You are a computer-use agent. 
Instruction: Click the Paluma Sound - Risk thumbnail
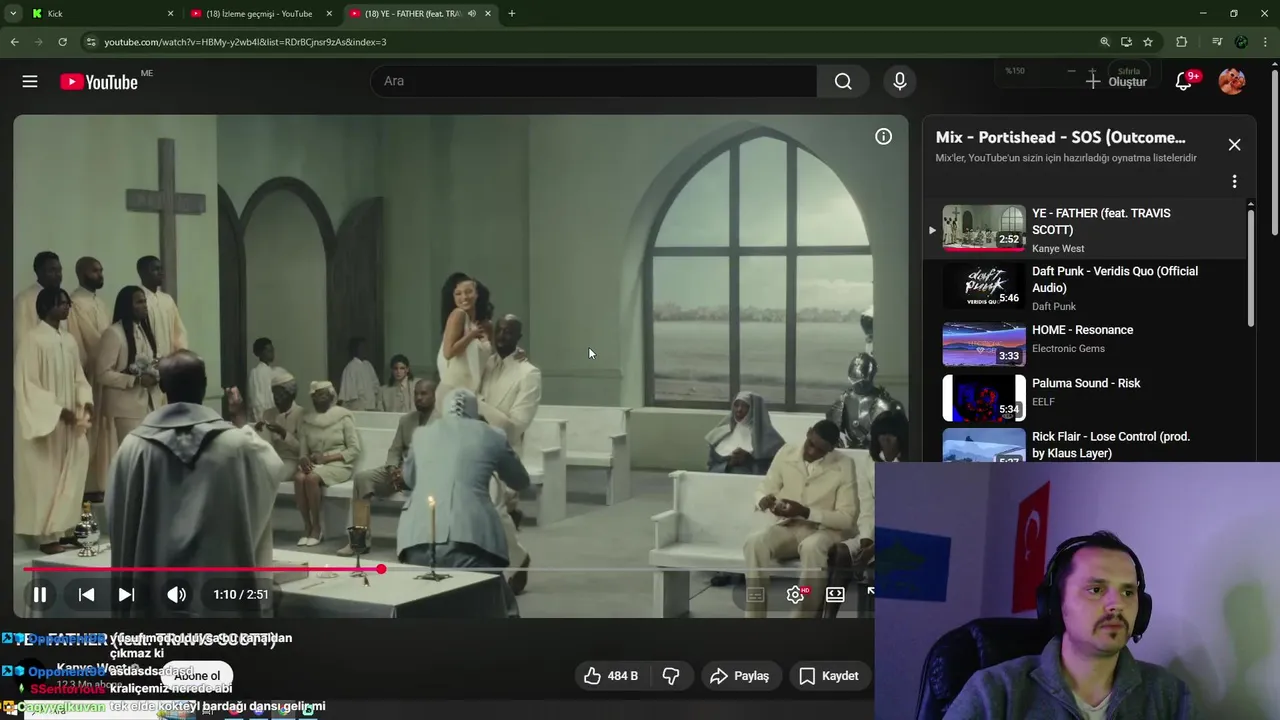click(x=984, y=397)
